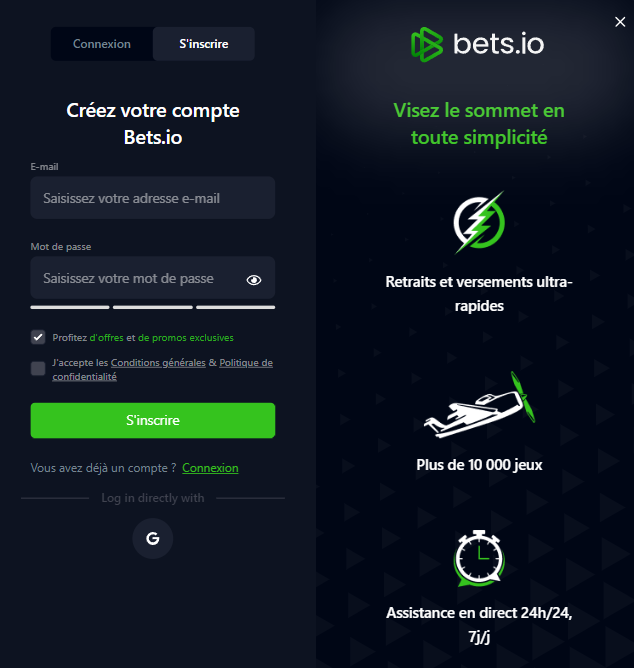Click the Google sign-in icon

click(x=153, y=538)
